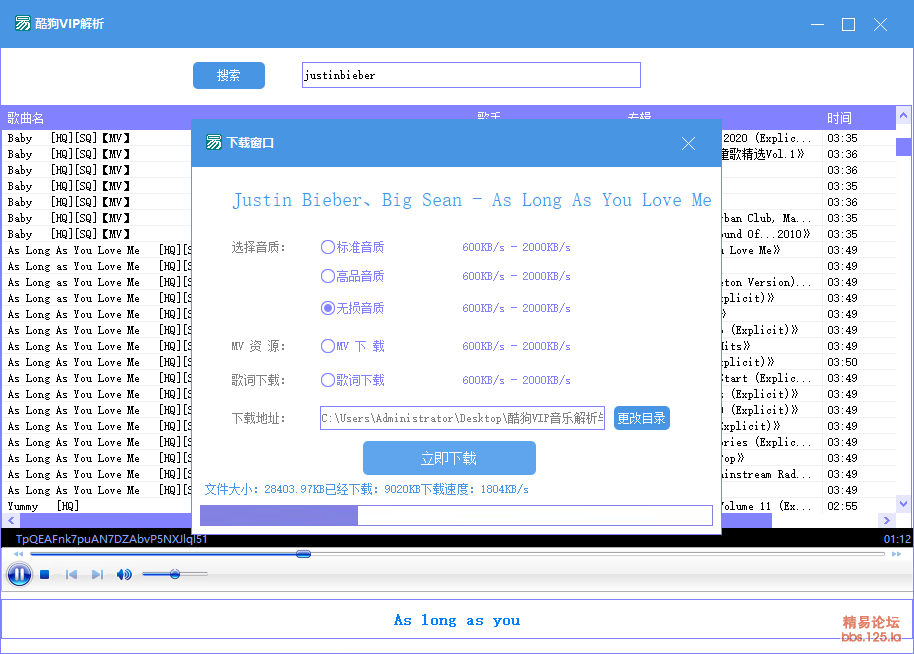Select the 高品音质 quality option
The height and width of the screenshot is (654, 914).
click(352, 276)
